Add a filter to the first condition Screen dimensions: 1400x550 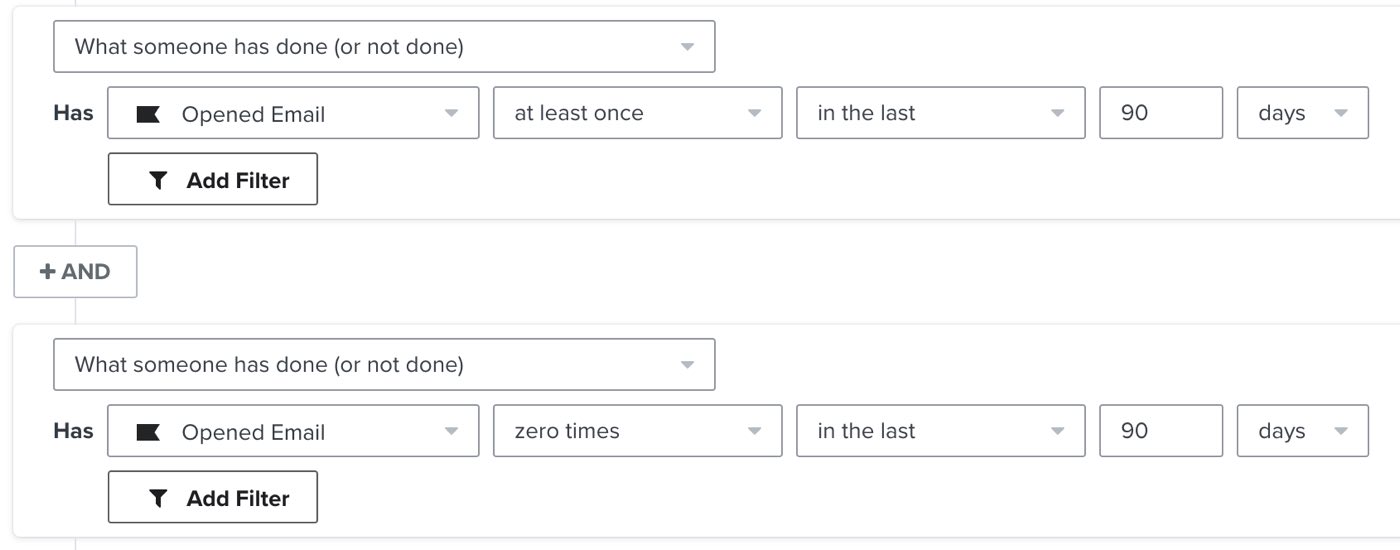213,180
